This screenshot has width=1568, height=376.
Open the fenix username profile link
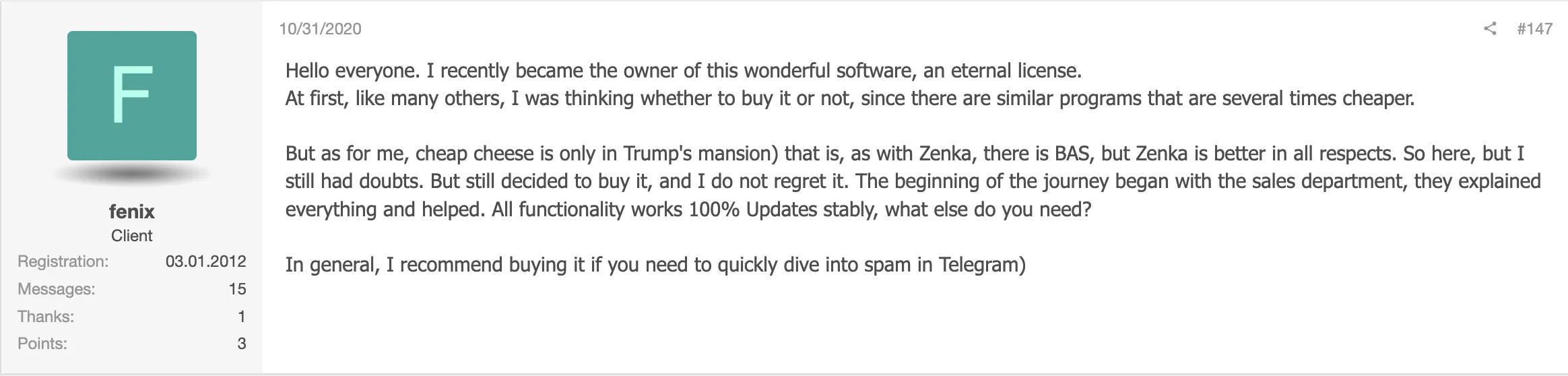132,212
